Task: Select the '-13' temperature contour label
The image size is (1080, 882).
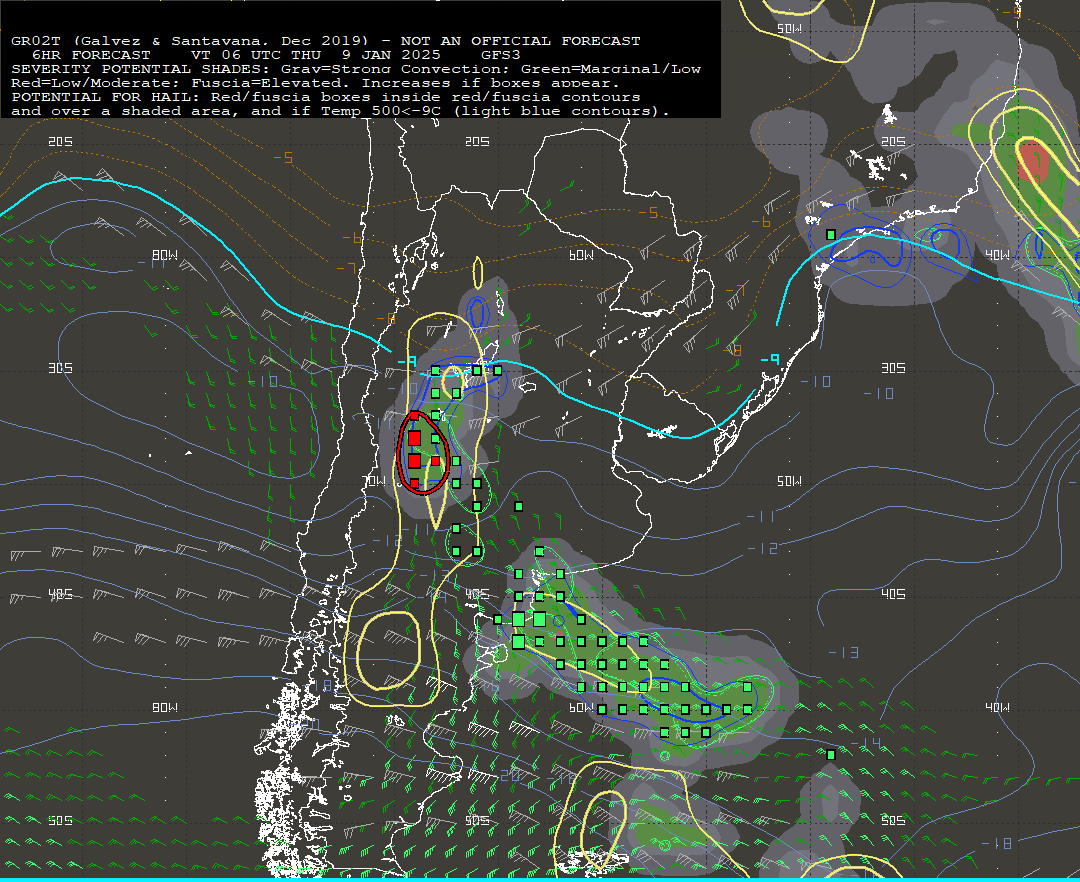Action: click(843, 652)
